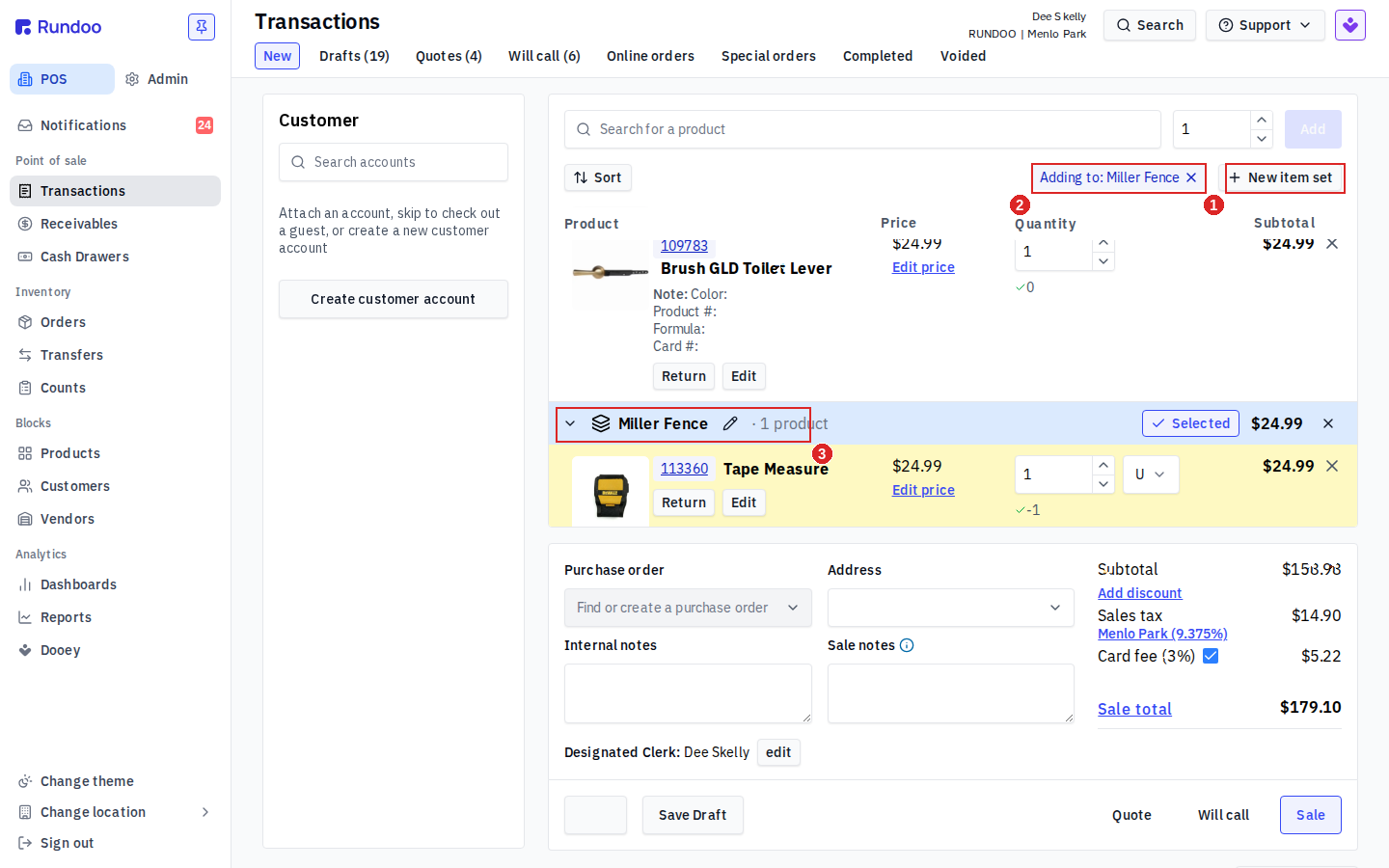Open the U unit dropdown for Tape Measure
This screenshot has width=1389, height=868.
1151,475
